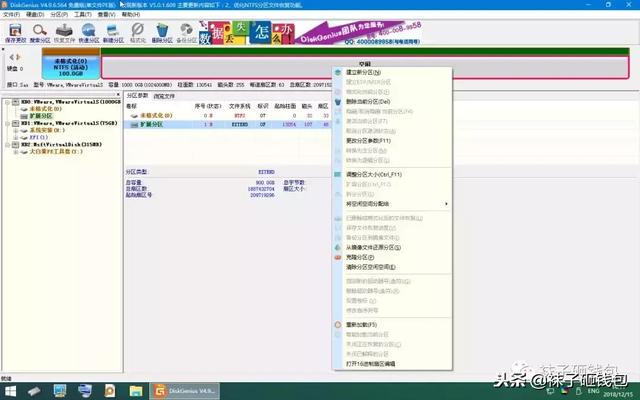Open File Explorer from the taskbar
Viewport: 640px width, 400px height.
pos(136,391)
